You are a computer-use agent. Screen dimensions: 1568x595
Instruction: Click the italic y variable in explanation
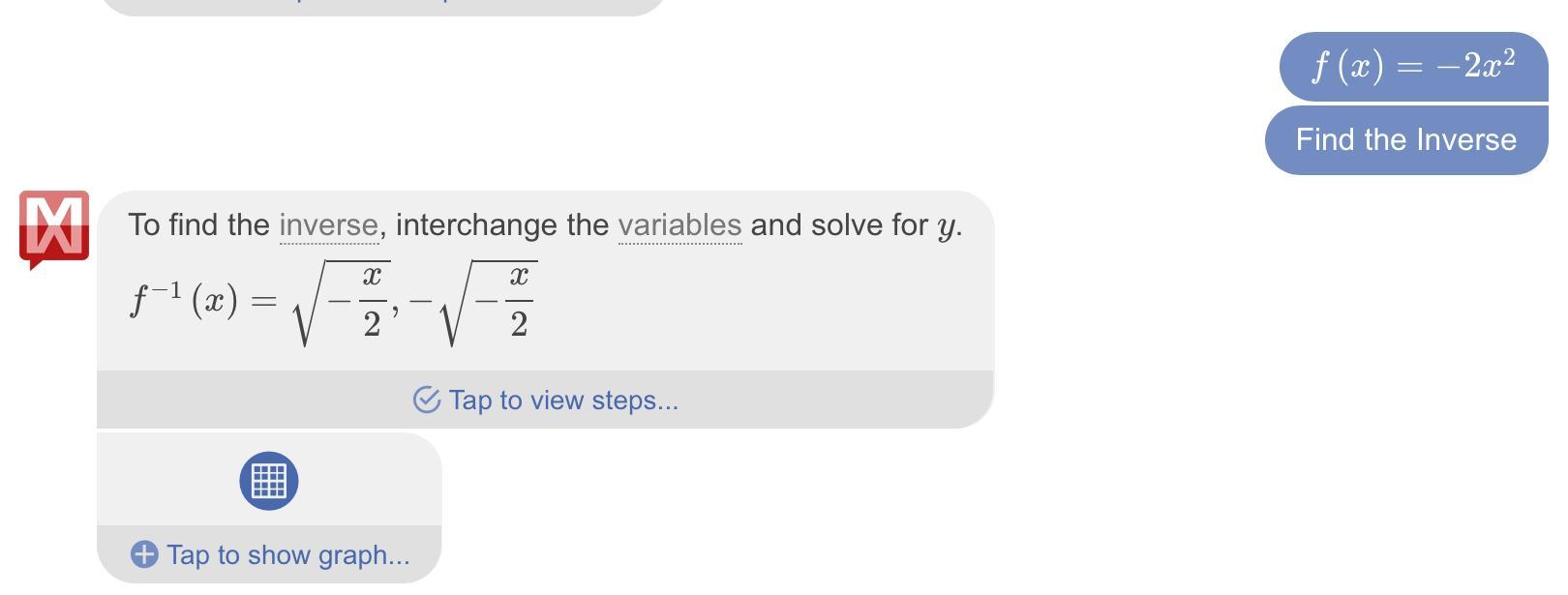[x=946, y=226]
